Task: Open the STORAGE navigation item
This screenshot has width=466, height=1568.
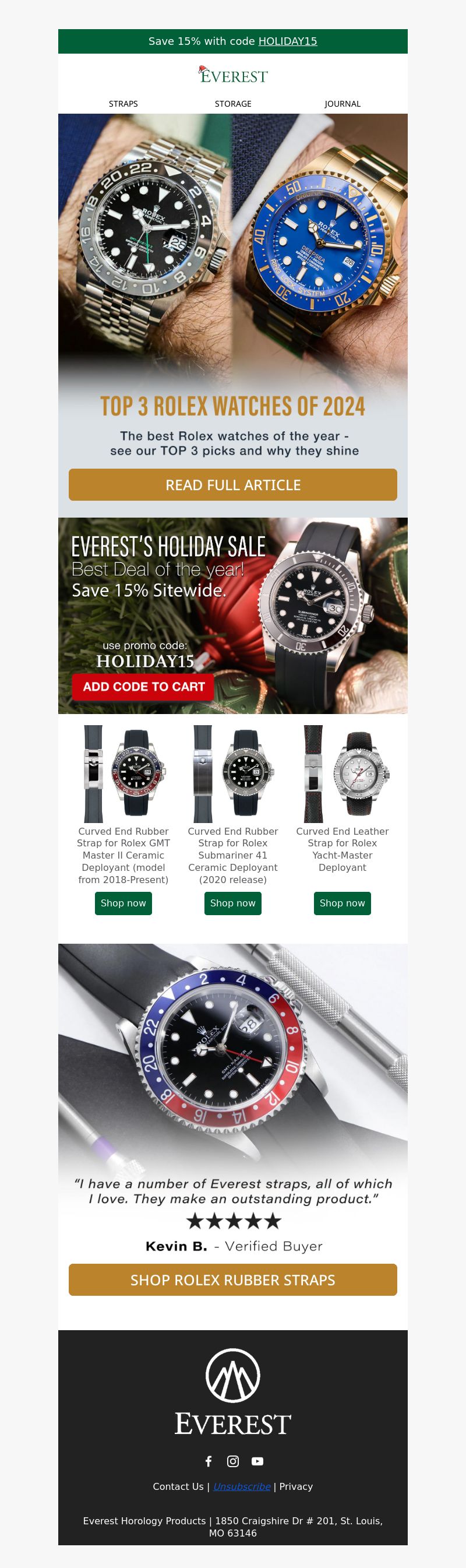Action: pos(233,104)
